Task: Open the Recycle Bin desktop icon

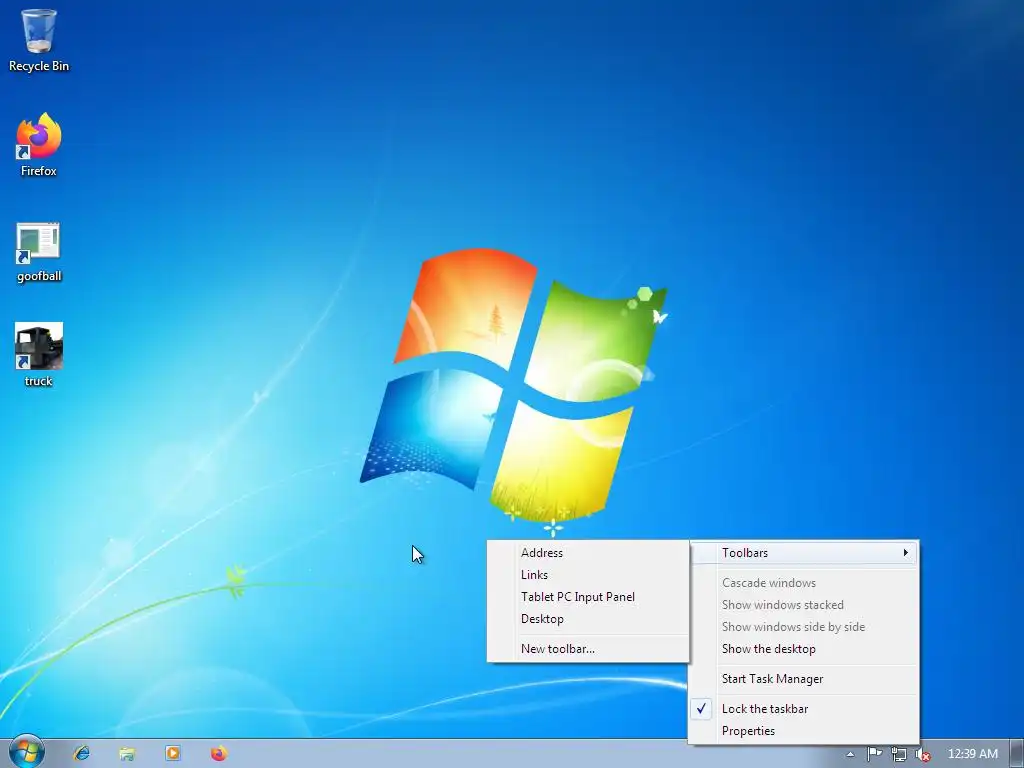Action: 39,40
